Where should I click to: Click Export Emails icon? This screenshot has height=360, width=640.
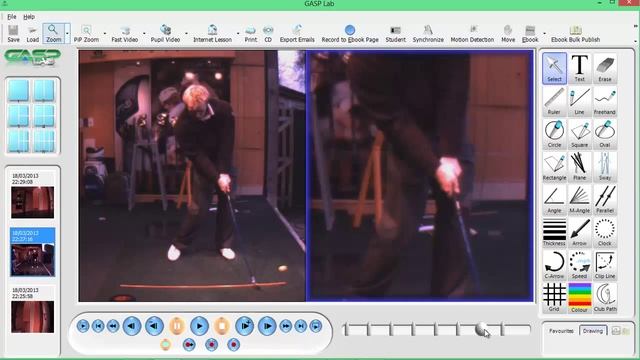(x=297, y=33)
